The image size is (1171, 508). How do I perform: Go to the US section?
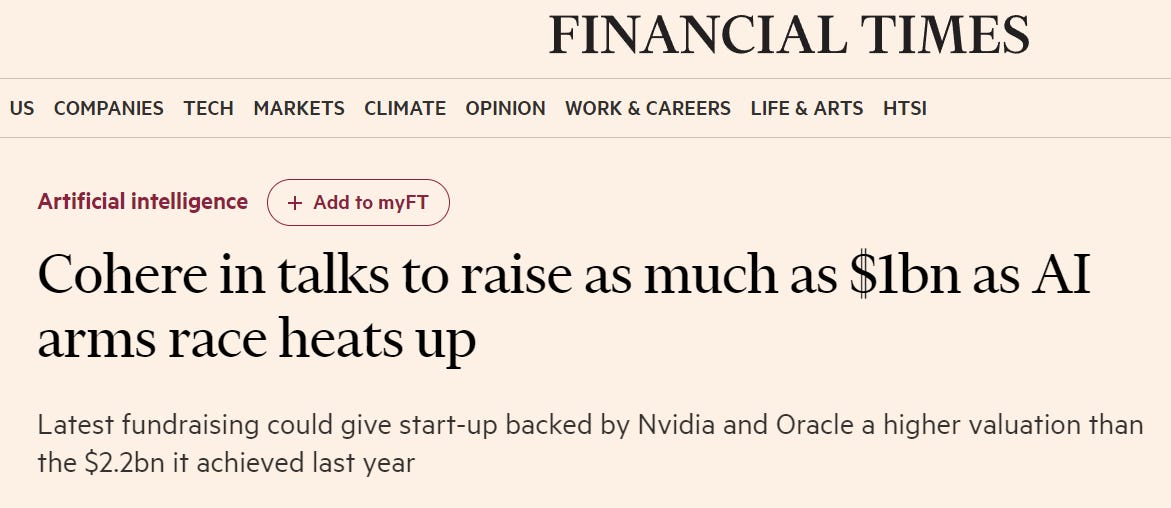(22, 109)
